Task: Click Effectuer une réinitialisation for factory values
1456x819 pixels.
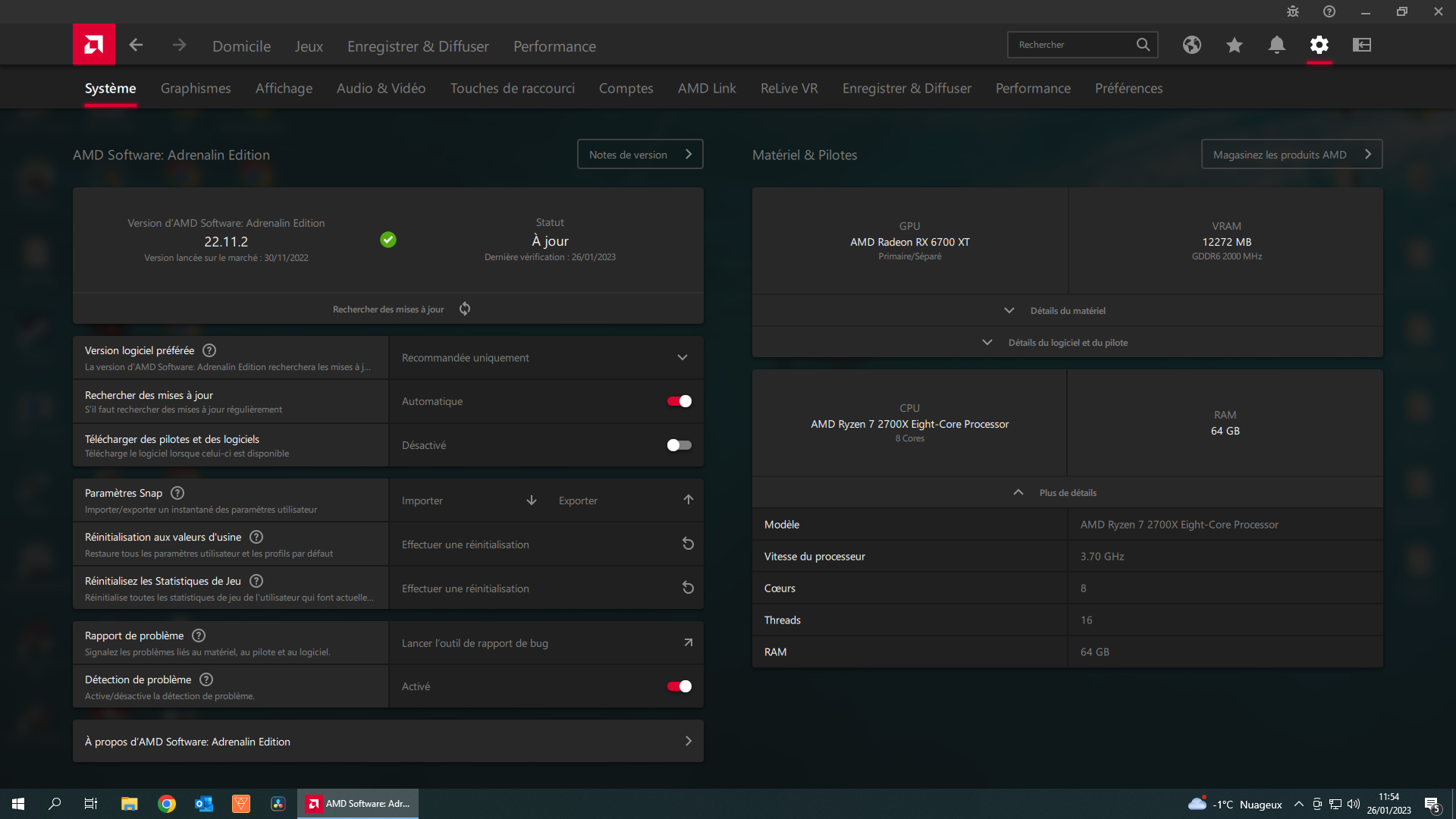Action: [x=546, y=544]
